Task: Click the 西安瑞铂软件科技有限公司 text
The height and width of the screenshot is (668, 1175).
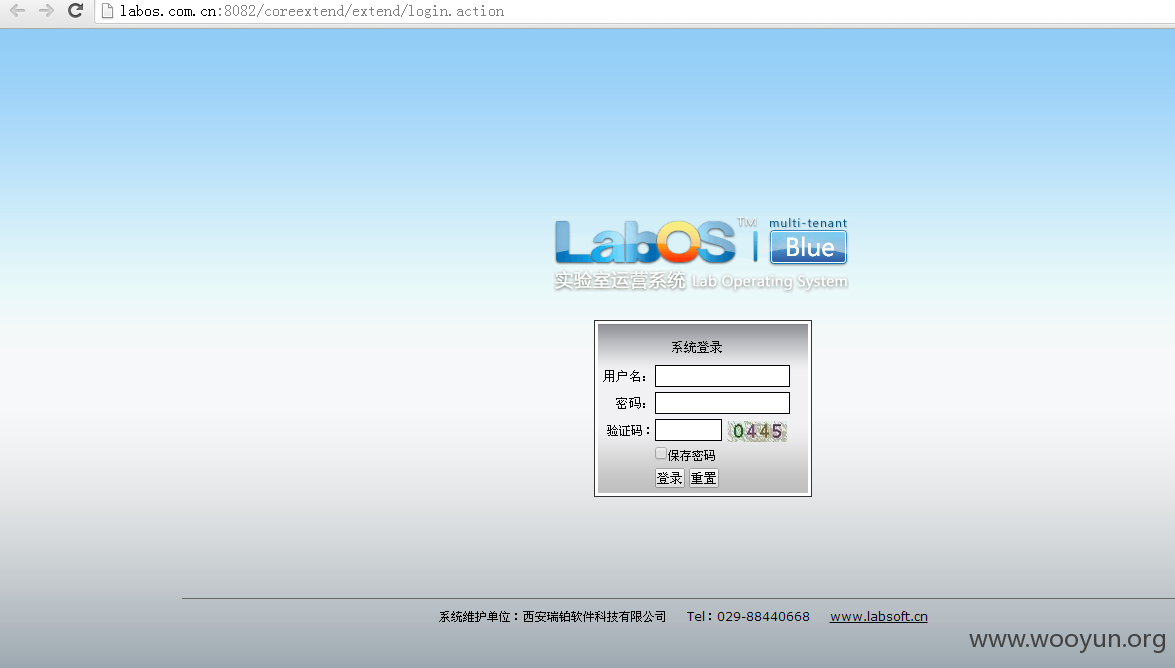Action: (594, 616)
